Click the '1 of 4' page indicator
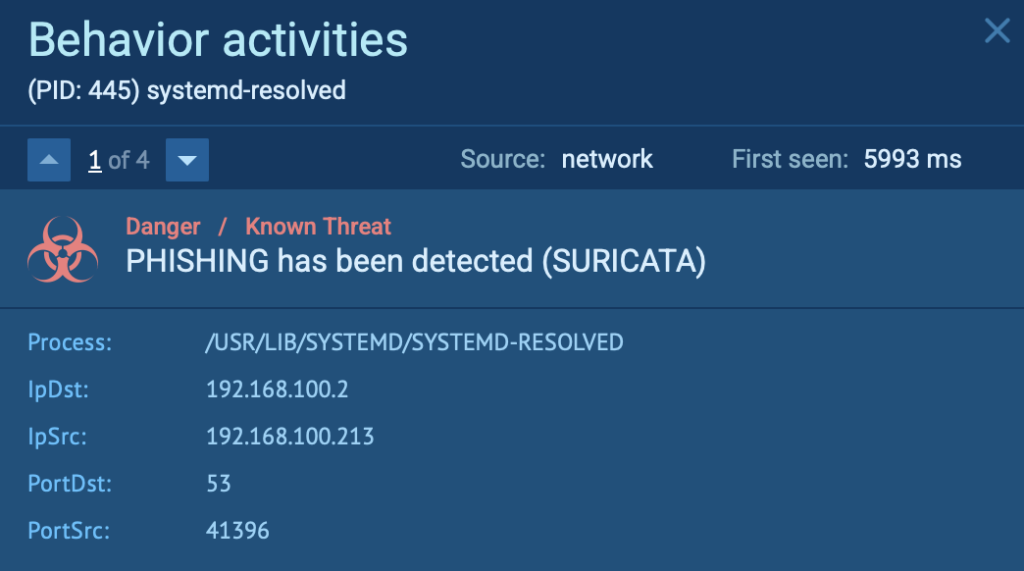The width and height of the screenshot is (1024, 571). 118,160
